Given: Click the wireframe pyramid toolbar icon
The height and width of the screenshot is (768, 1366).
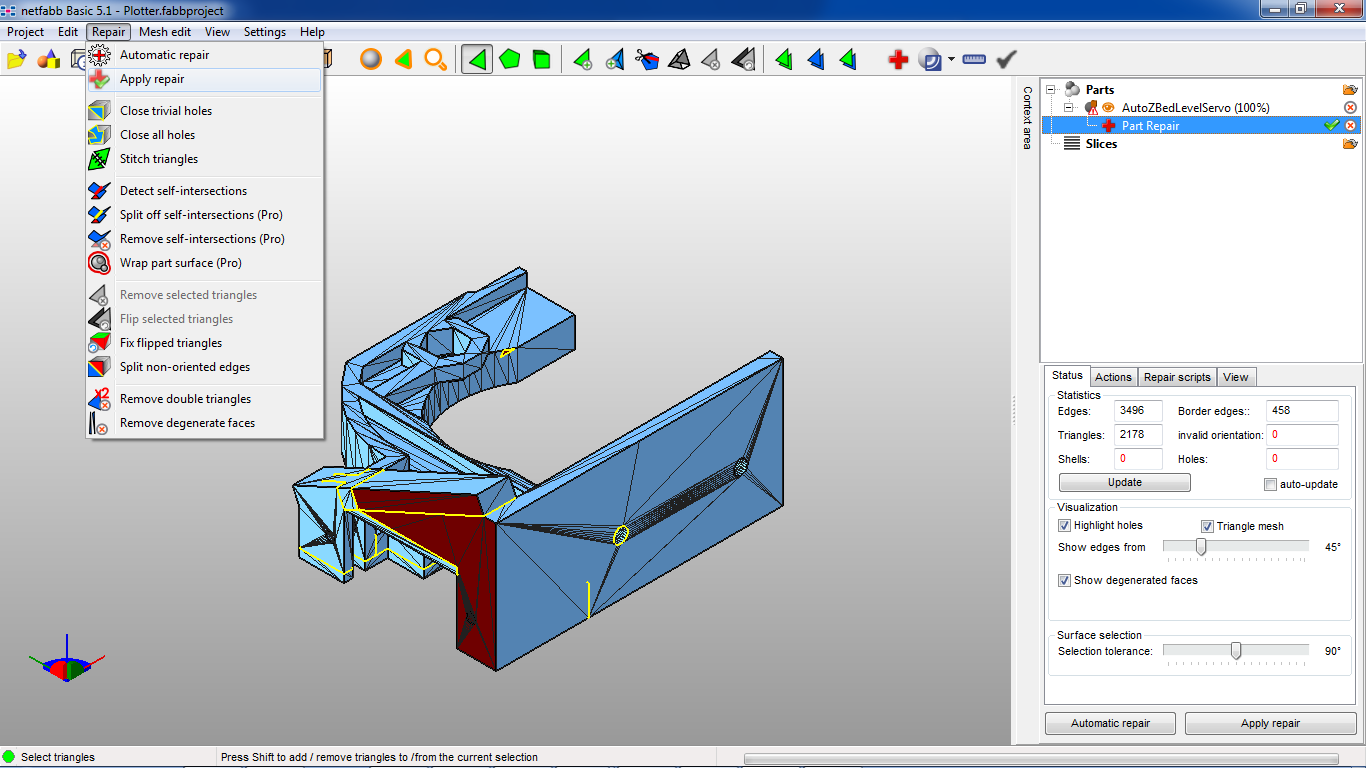Looking at the screenshot, I should point(679,60).
